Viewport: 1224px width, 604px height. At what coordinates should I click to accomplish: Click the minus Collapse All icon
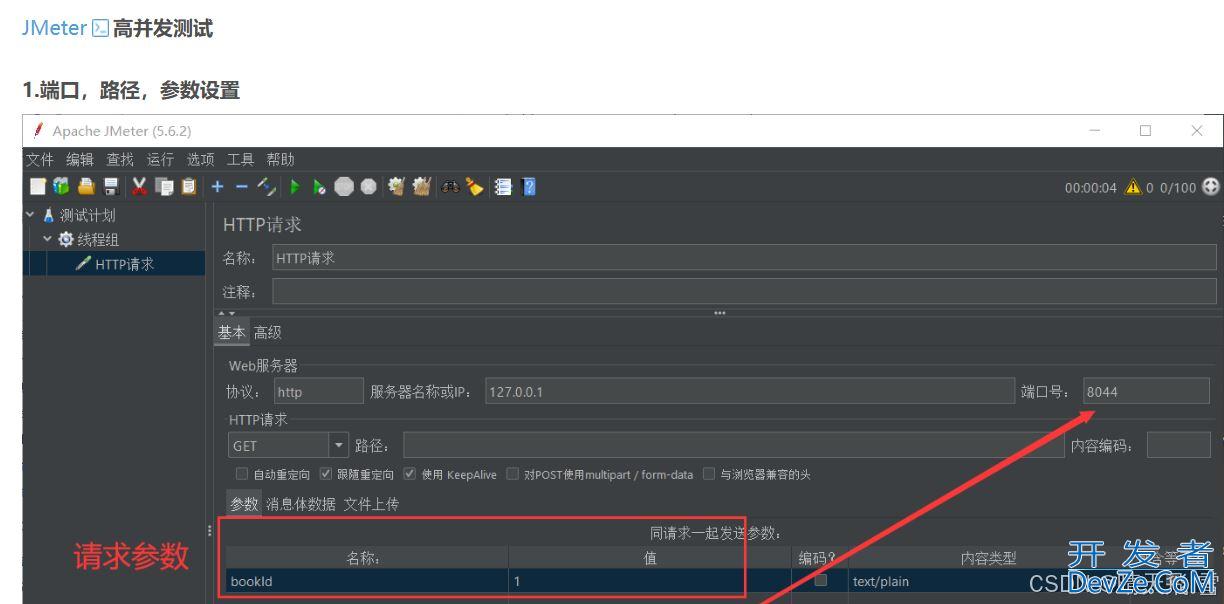(241, 187)
